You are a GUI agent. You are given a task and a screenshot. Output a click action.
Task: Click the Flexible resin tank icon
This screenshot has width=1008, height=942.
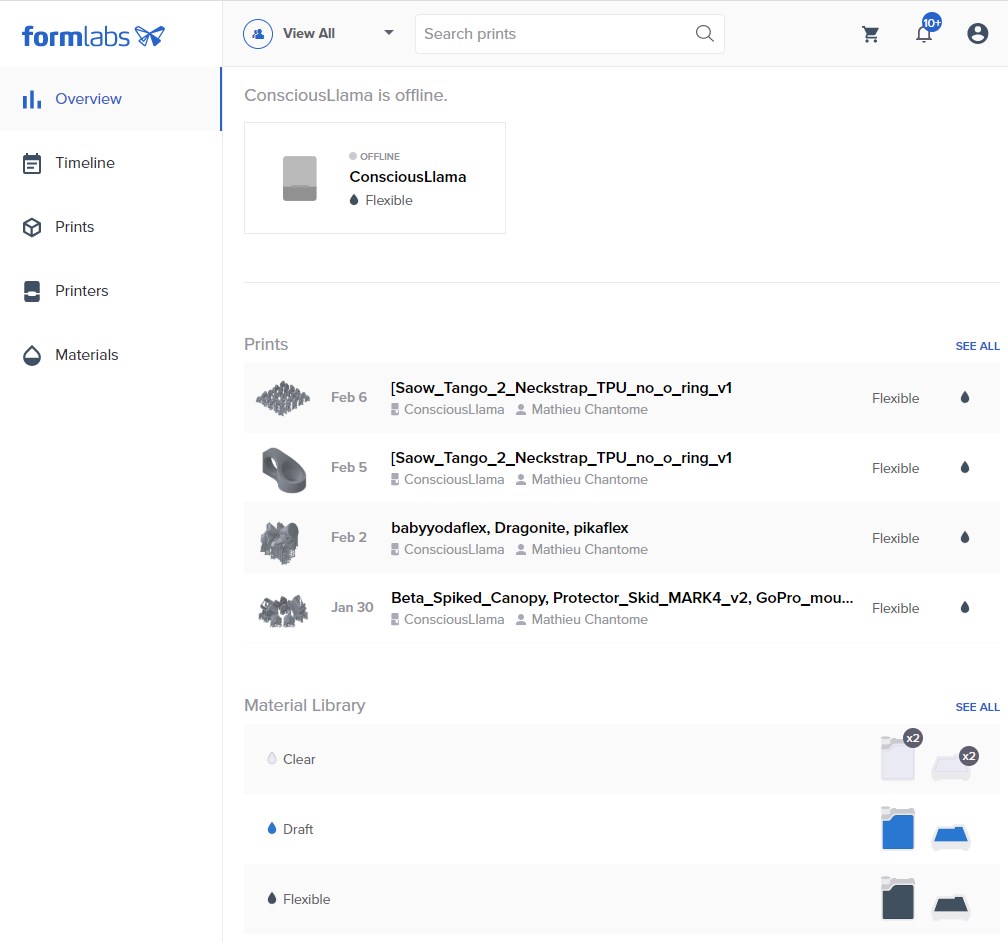point(951,907)
